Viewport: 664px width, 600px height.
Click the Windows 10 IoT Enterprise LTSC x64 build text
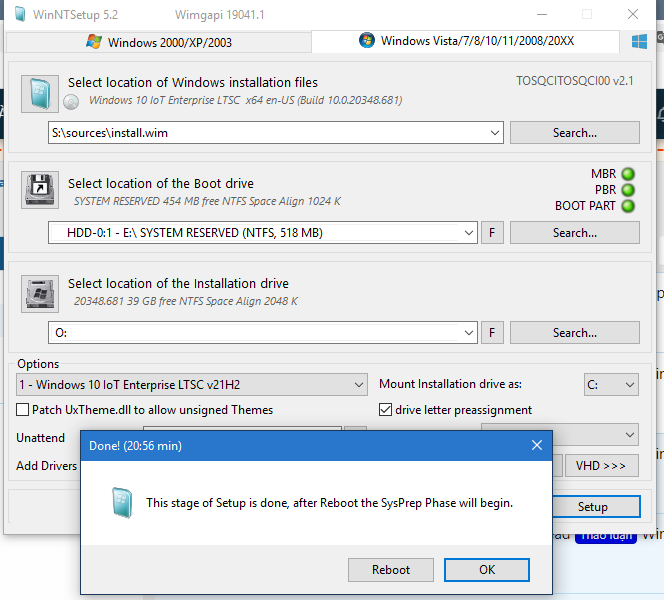(x=246, y=100)
